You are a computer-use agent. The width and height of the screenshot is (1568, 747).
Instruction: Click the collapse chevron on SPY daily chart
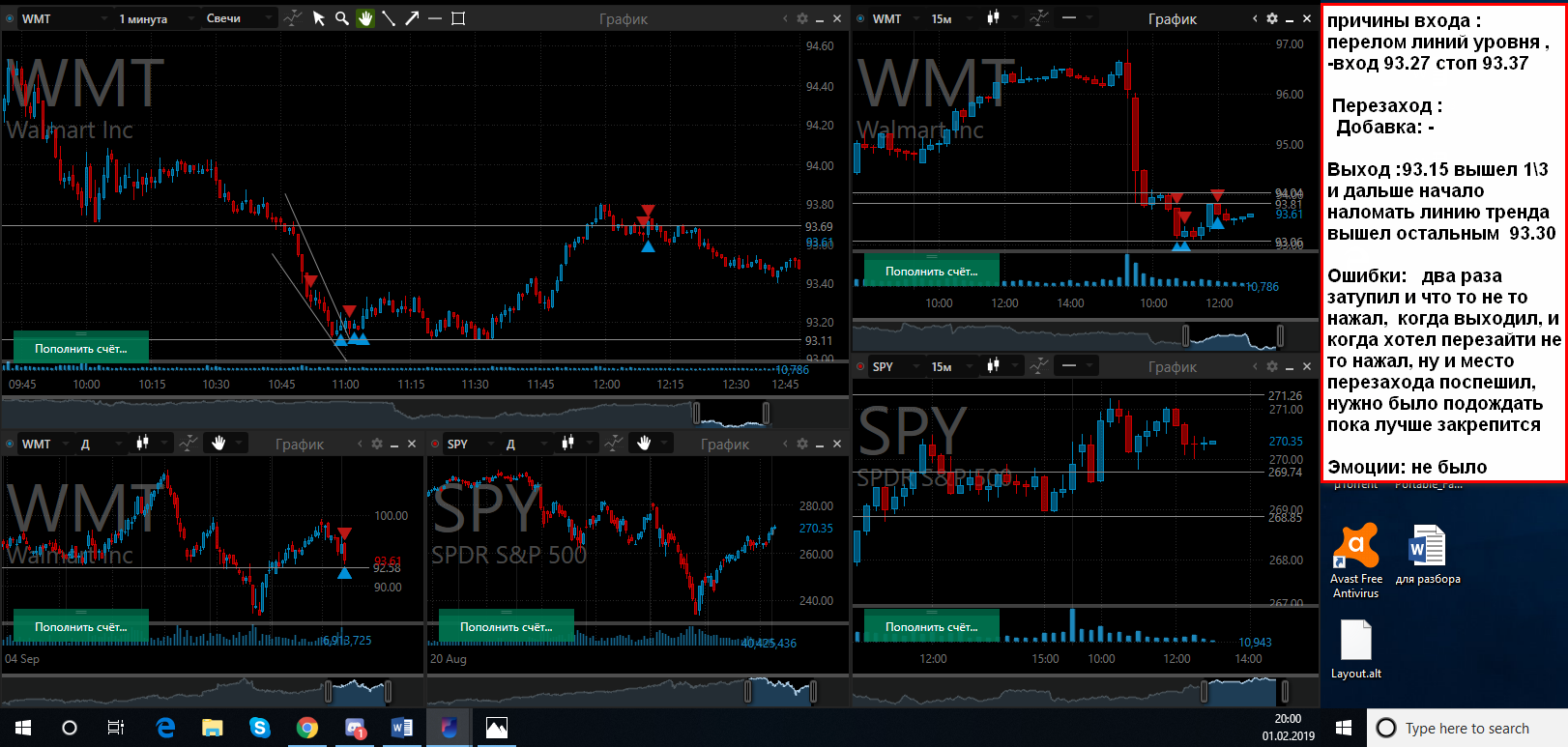click(785, 444)
